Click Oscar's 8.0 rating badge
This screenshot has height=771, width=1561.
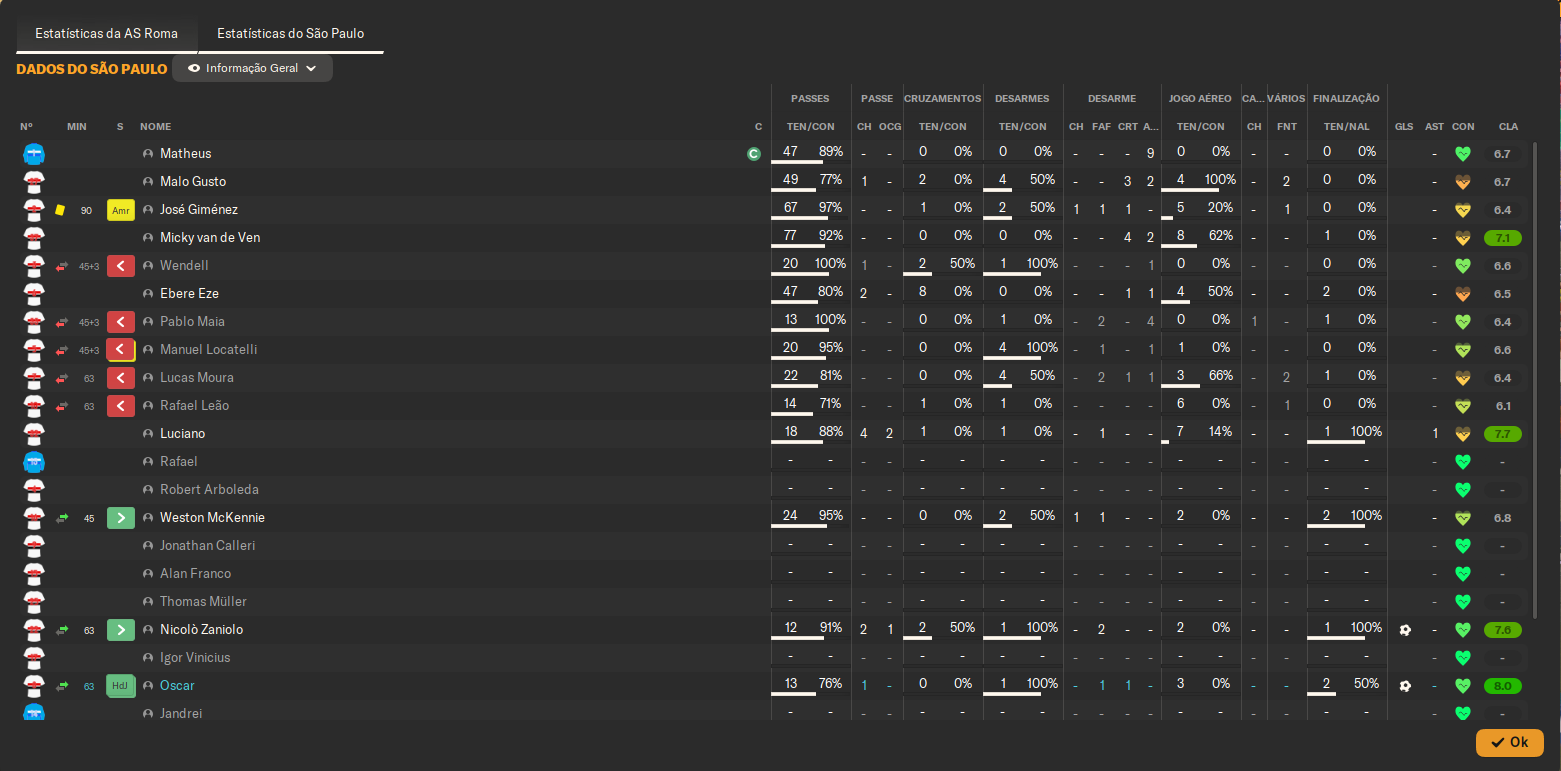1502,686
